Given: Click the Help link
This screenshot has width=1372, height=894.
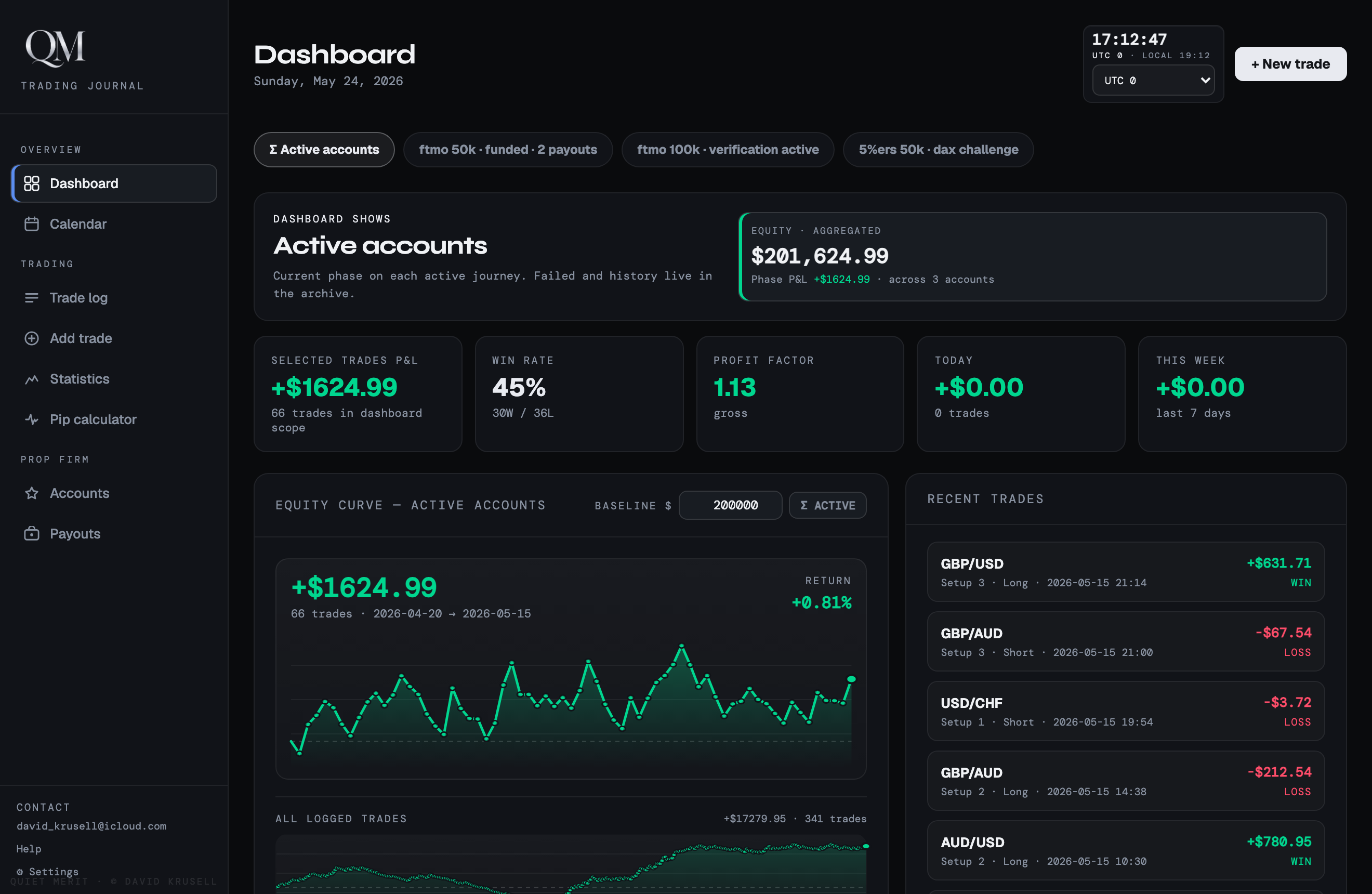Looking at the screenshot, I should [x=29, y=848].
